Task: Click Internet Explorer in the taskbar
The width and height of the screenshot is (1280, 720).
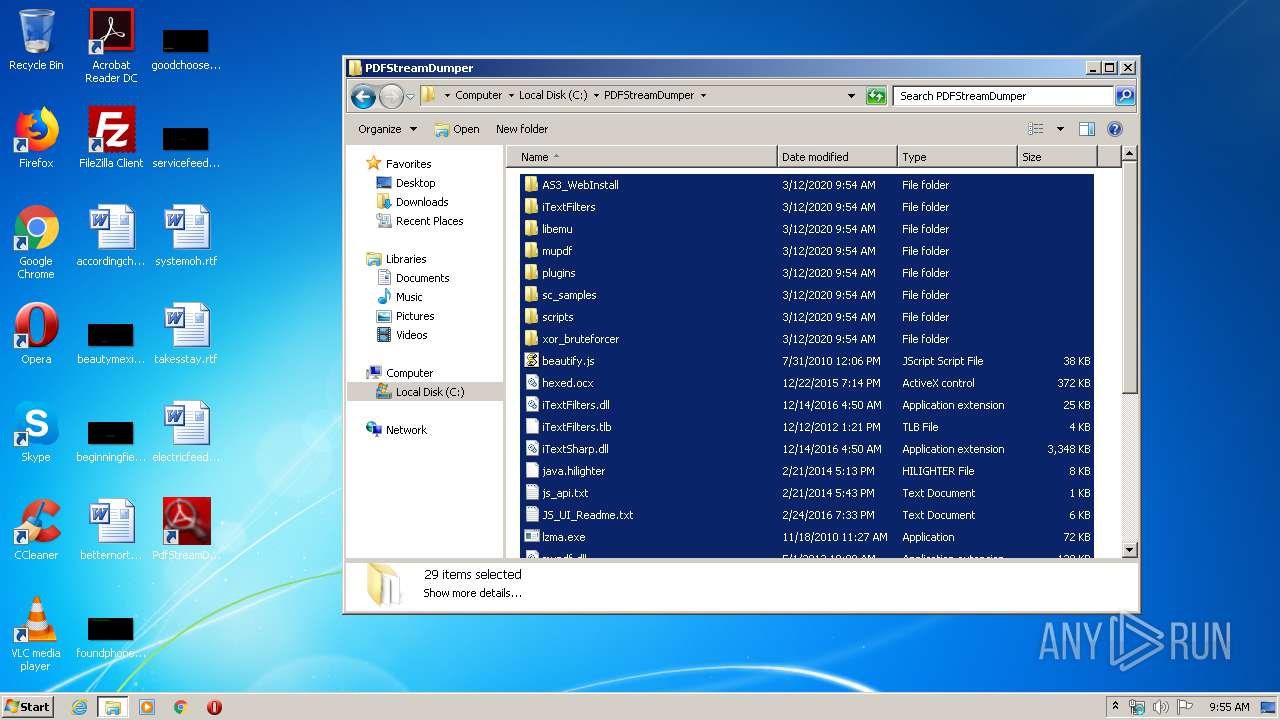Action: 79,707
